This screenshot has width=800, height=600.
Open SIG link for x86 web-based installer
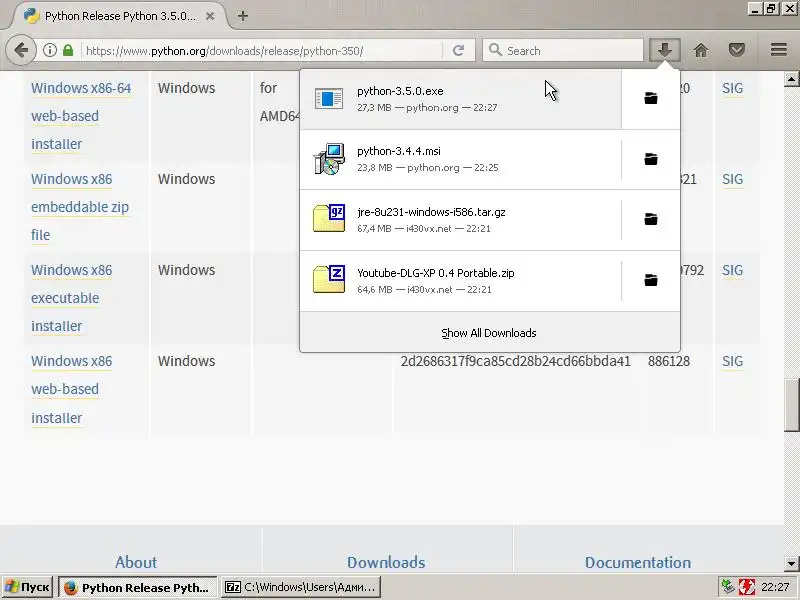pyautogui.click(x=732, y=361)
